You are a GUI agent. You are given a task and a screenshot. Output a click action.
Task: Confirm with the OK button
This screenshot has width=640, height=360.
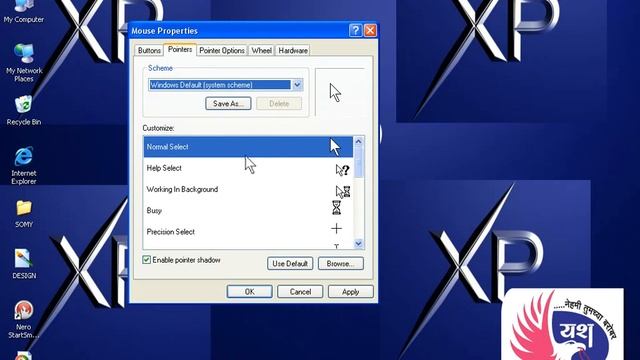coord(249,292)
